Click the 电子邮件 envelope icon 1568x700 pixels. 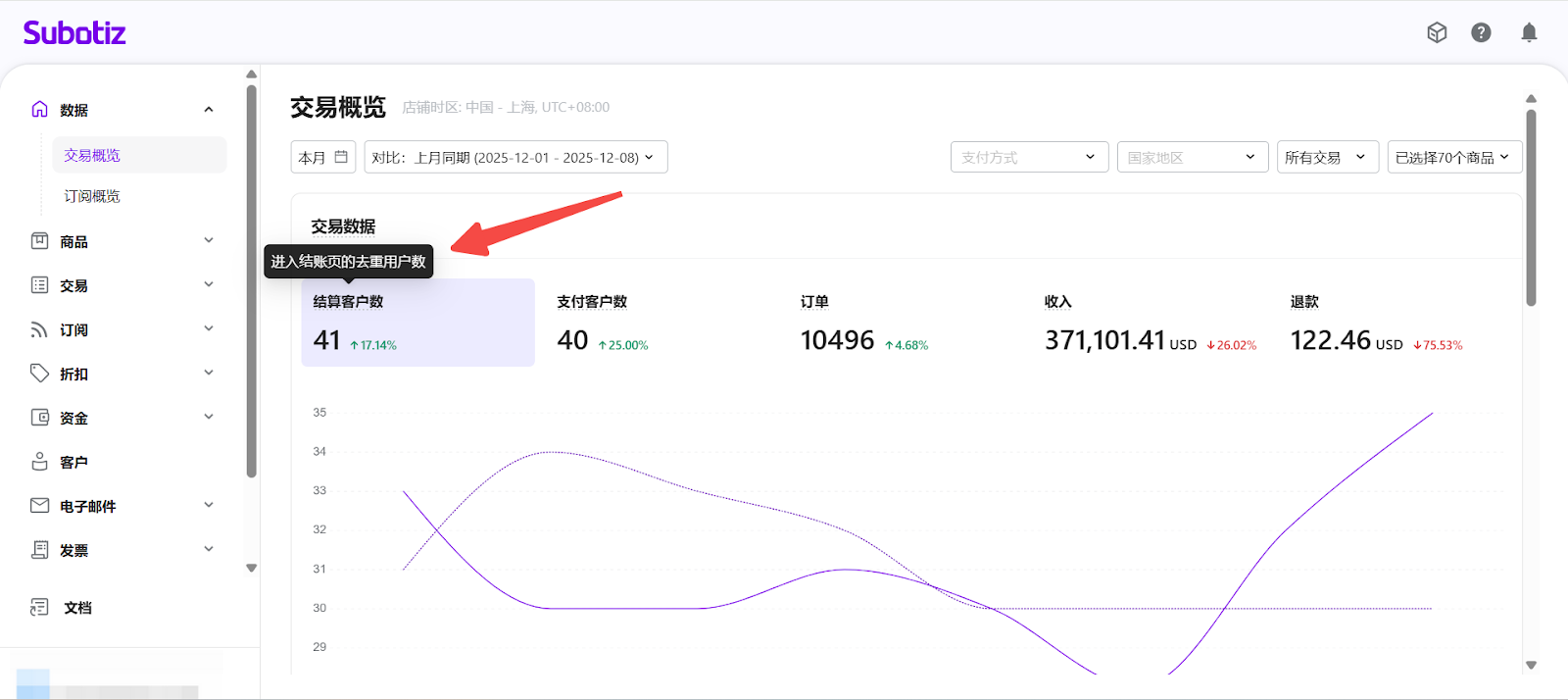click(40, 506)
